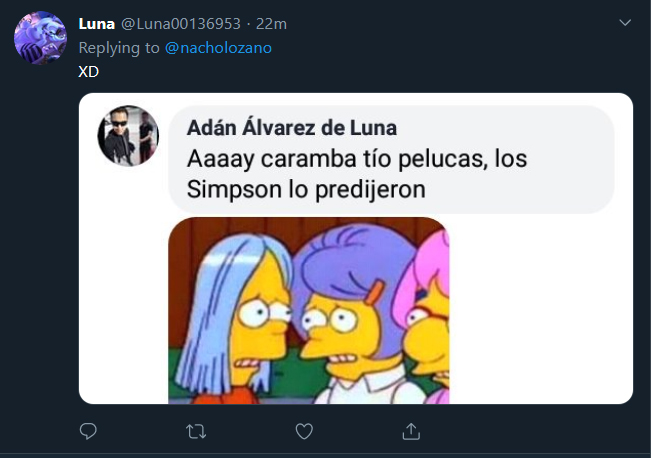This screenshot has width=651, height=458.
Task: Open the @Luna00136953 handle link
Action: click(181, 24)
